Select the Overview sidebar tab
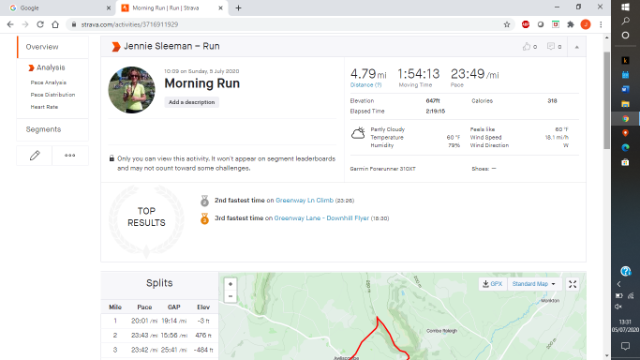Image resolution: width=640 pixels, height=360 pixels. click(42, 47)
